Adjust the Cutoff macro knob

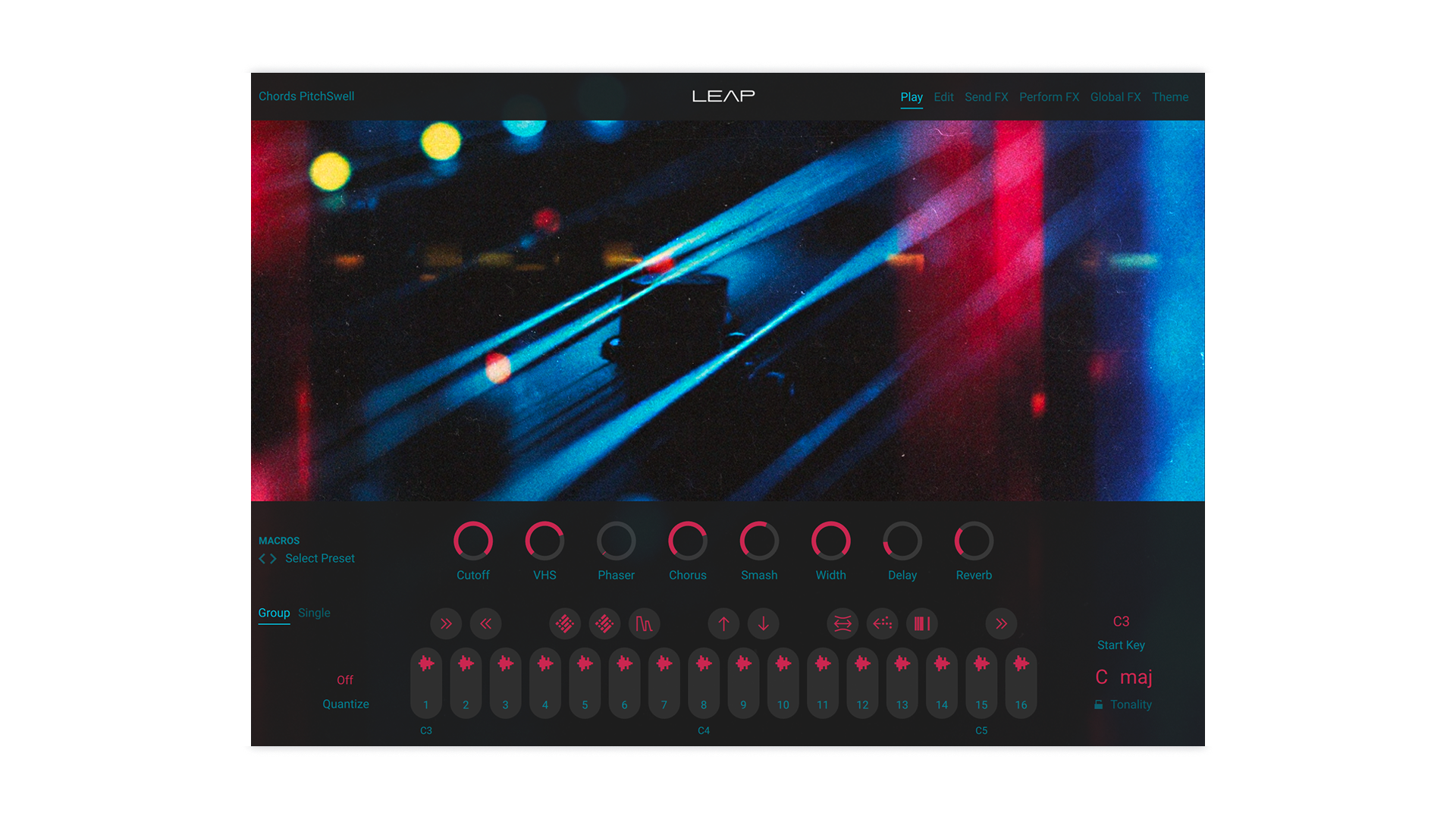click(473, 540)
